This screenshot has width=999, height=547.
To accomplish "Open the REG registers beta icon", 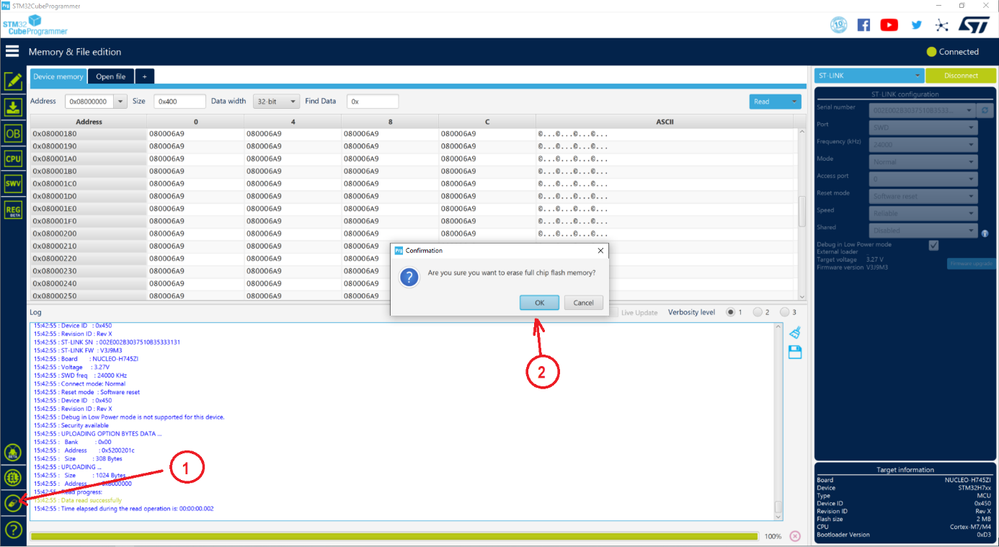I will 13,210.
